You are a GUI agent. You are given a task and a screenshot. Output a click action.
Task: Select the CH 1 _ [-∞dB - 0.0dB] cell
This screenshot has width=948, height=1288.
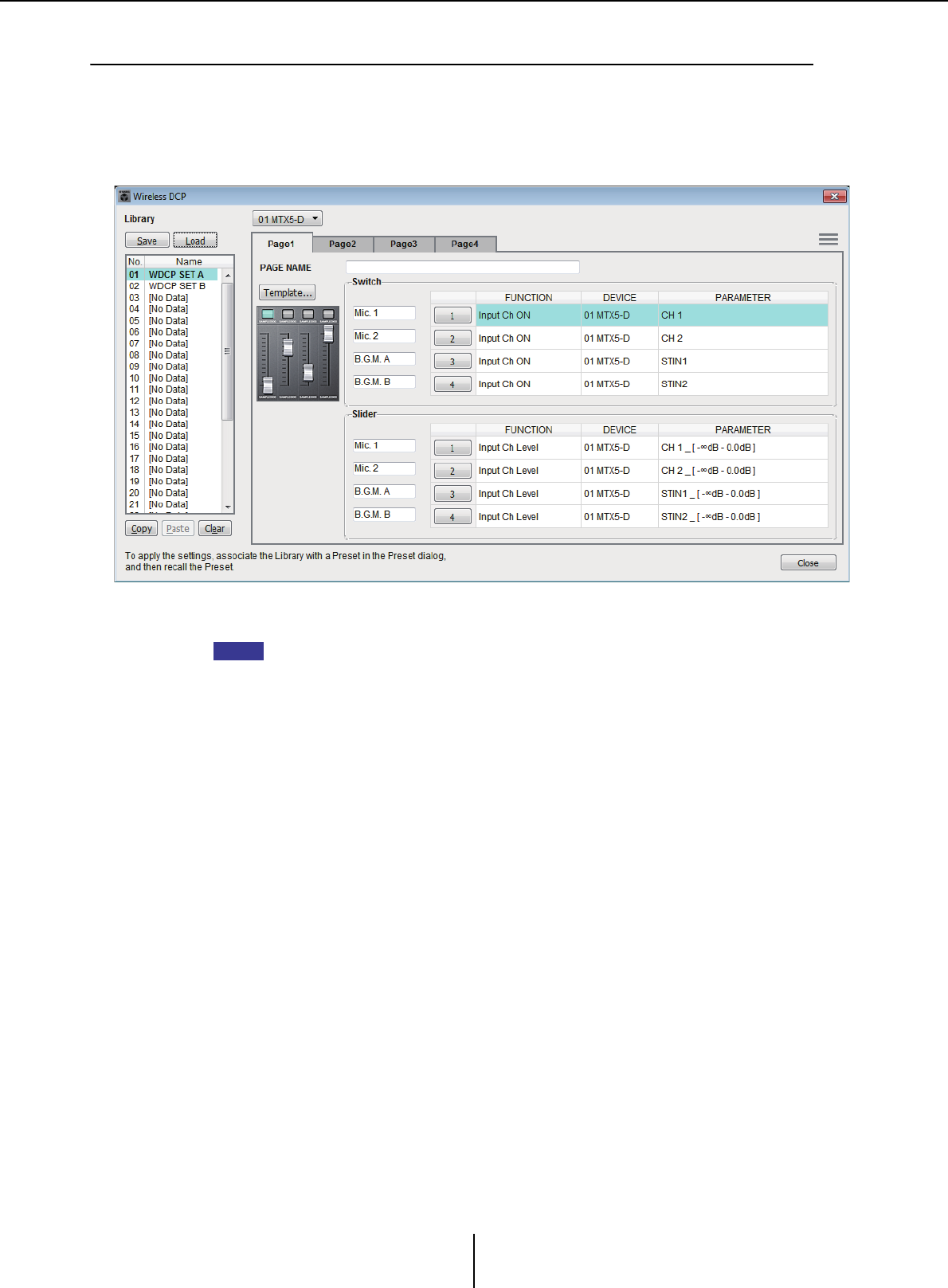(742, 448)
